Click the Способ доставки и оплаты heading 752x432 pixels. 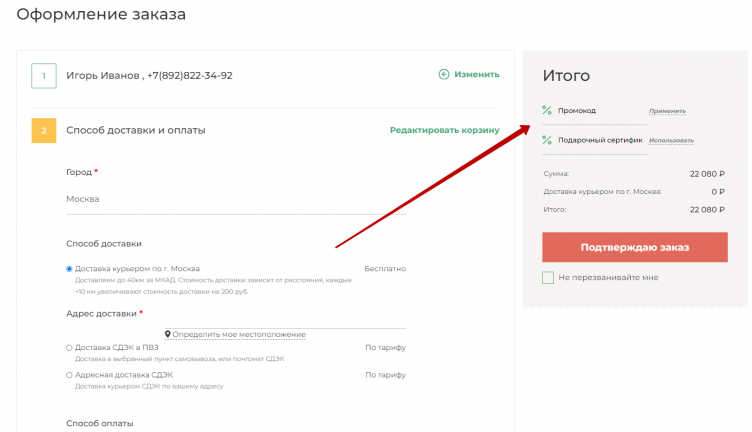136,130
